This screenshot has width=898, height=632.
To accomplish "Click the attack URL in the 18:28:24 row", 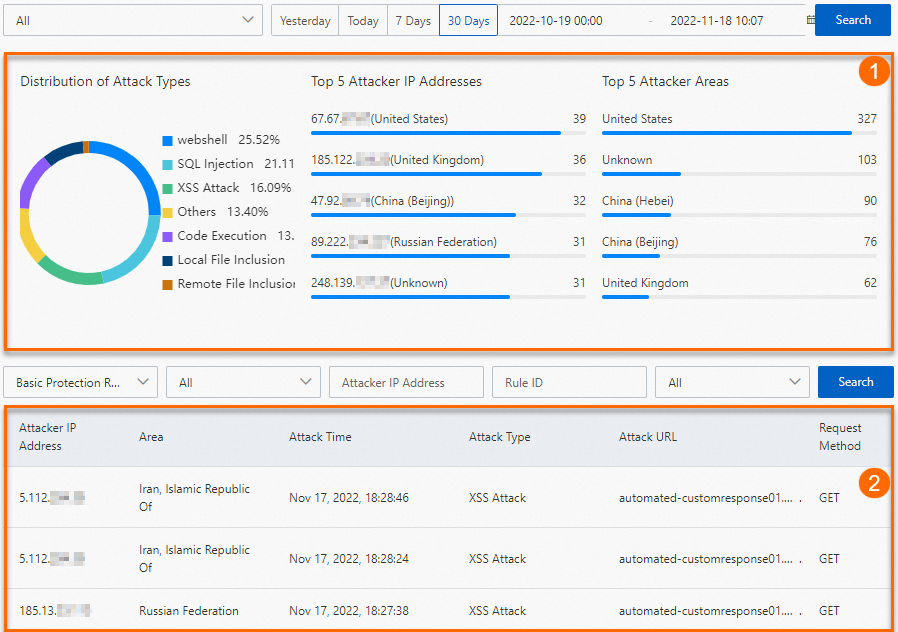I will (x=710, y=559).
